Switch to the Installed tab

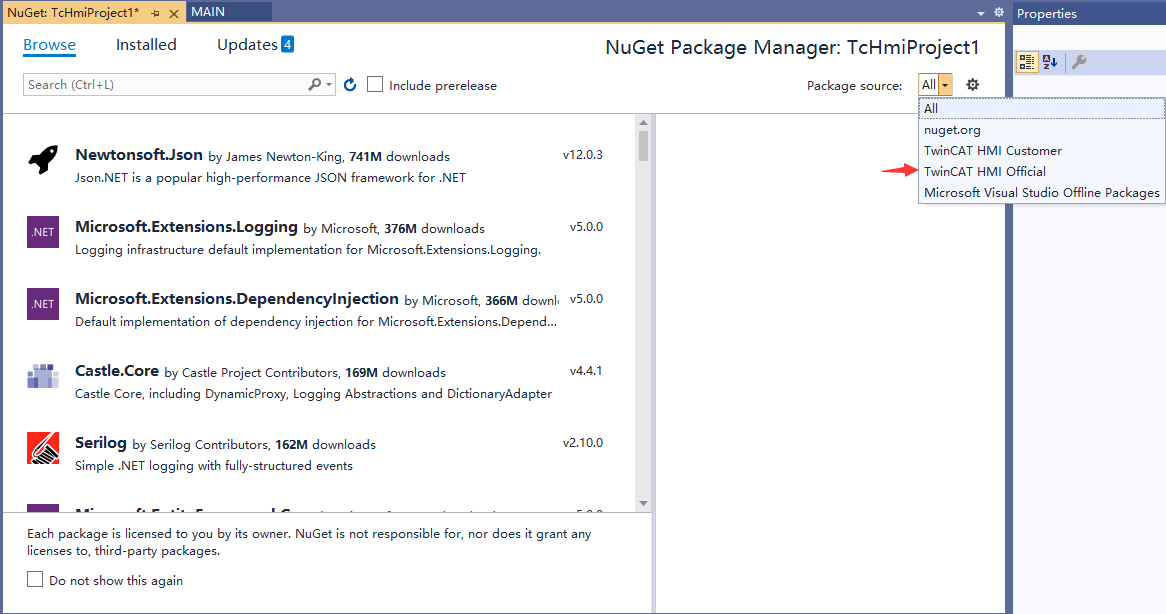[146, 45]
